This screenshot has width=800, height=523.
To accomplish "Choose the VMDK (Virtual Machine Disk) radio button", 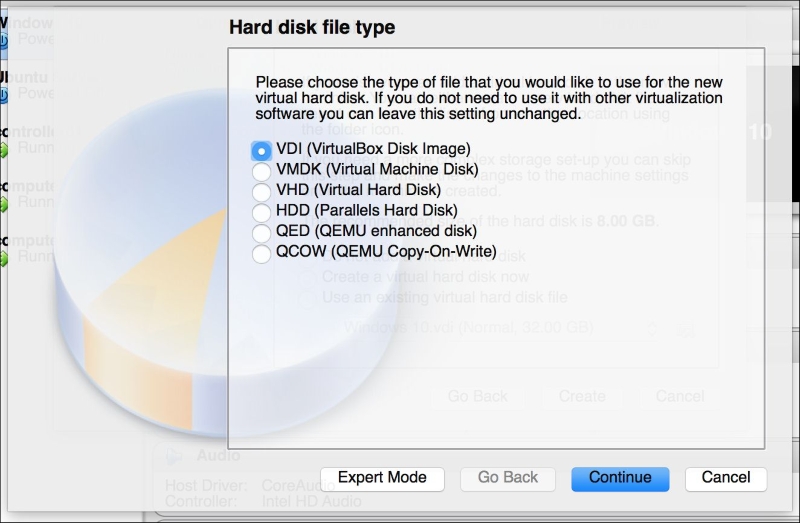I will (x=261, y=171).
